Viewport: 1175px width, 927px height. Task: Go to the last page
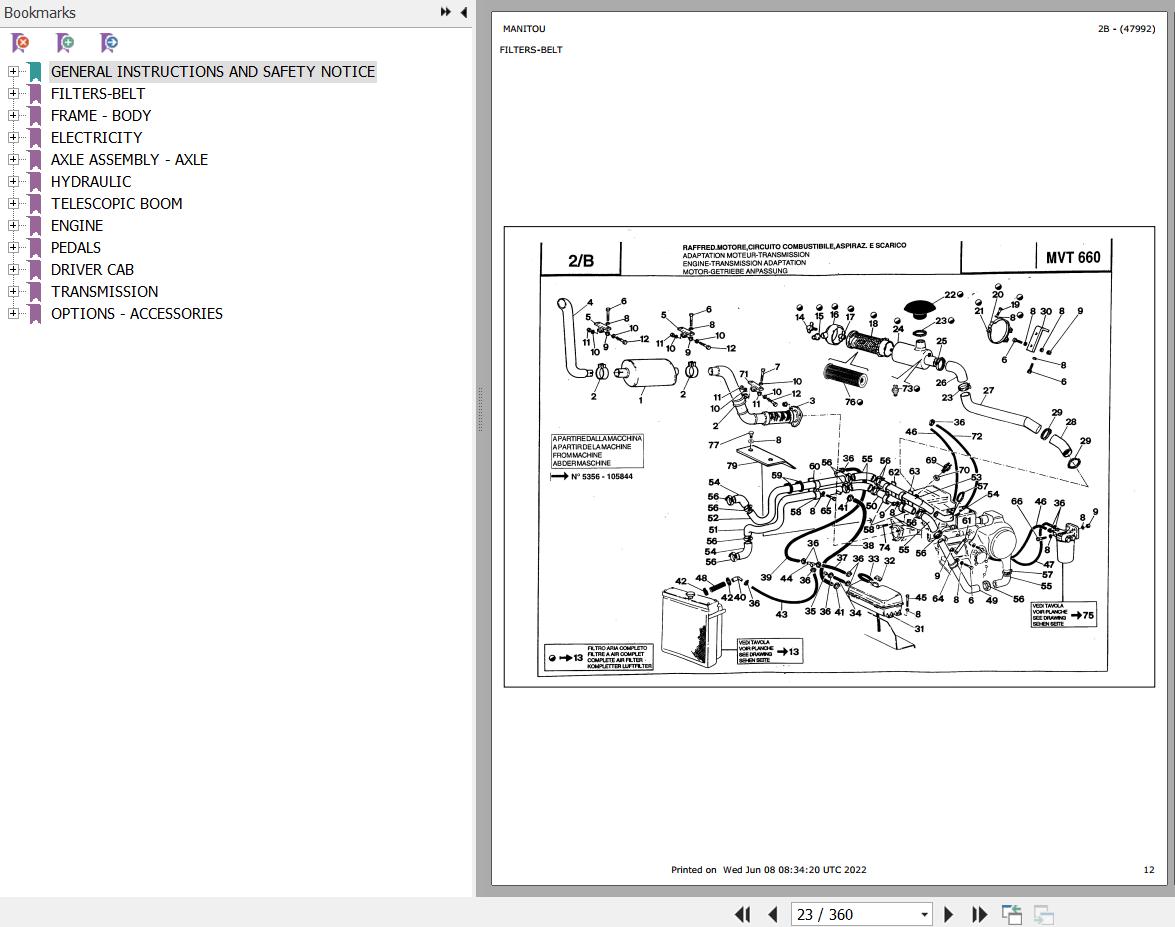[979, 914]
